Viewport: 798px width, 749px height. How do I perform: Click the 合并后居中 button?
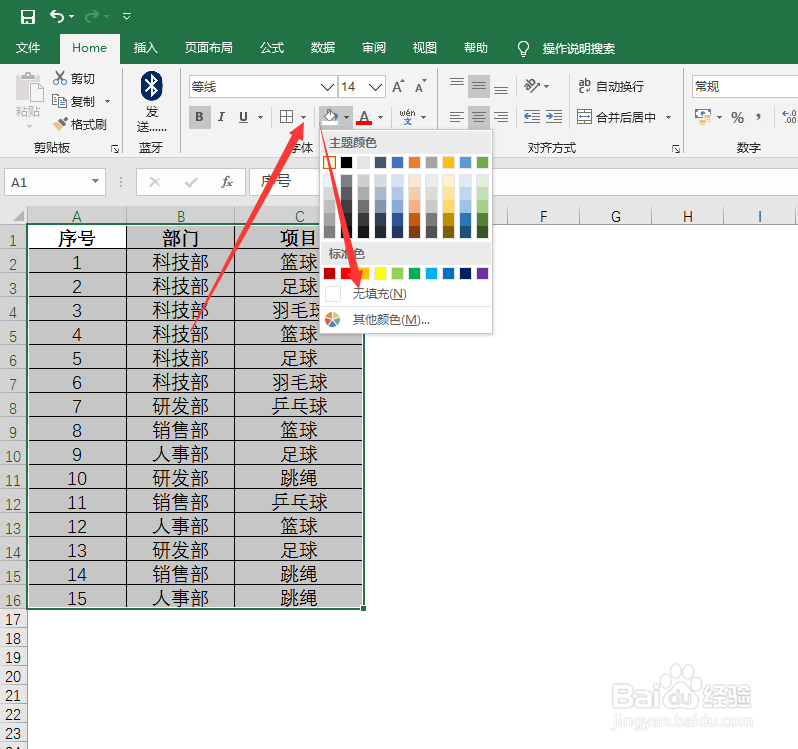tap(616, 118)
